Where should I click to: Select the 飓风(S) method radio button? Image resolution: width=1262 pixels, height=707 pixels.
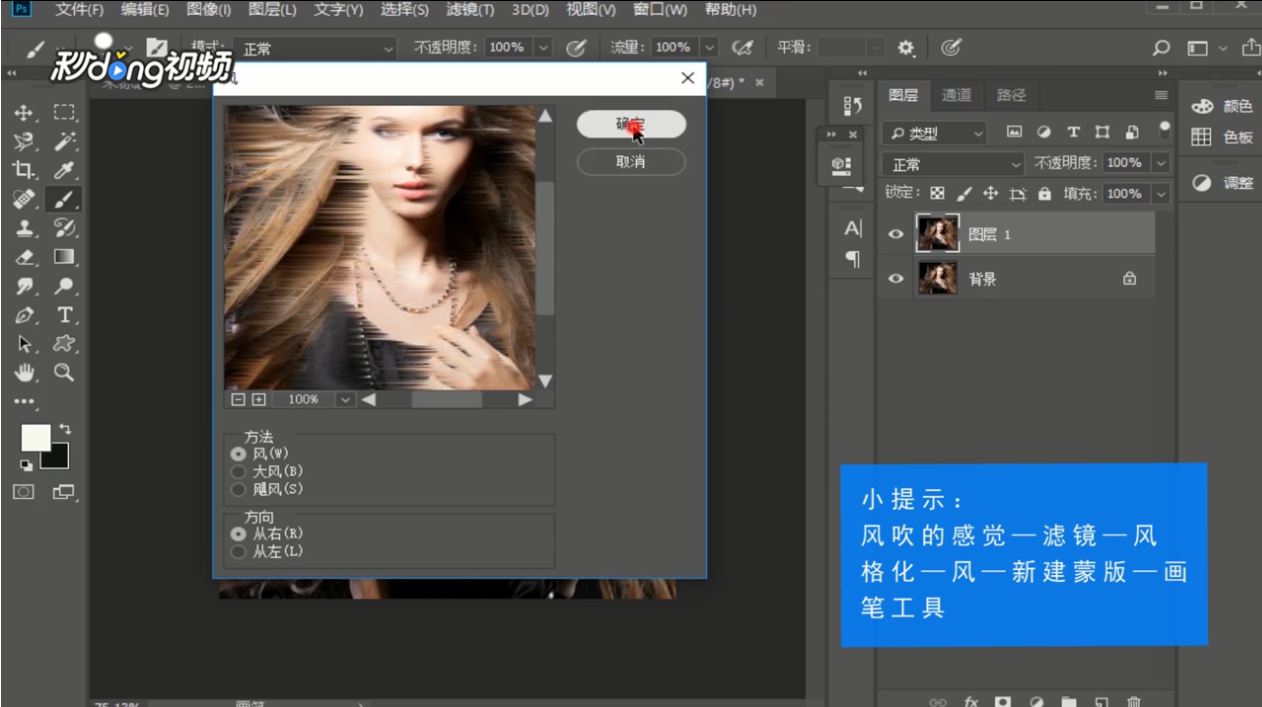[x=238, y=489]
